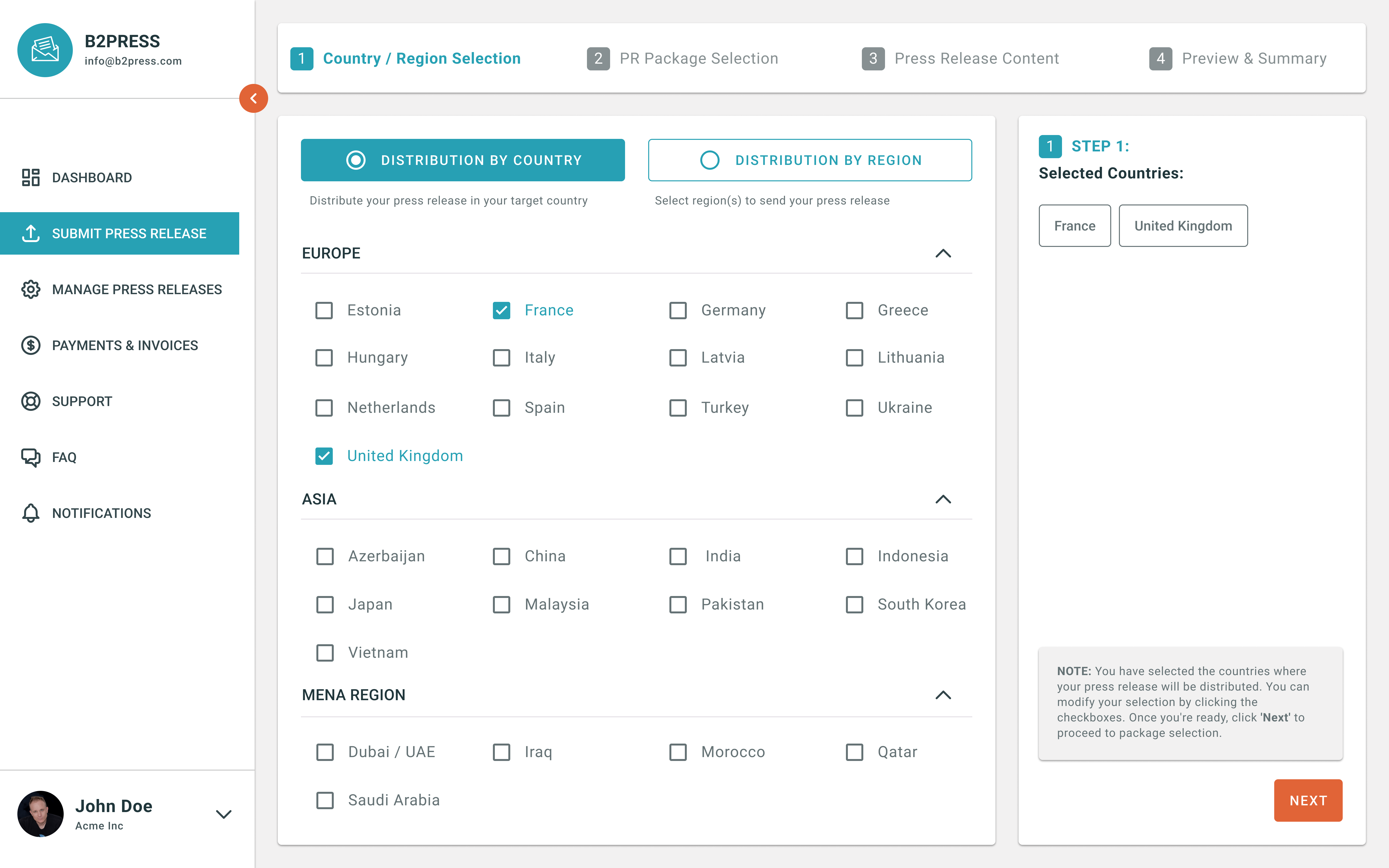The height and width of the screenshot is (868, 1389).
Task: Check the Germany checkbox
Action: (678, 311)
